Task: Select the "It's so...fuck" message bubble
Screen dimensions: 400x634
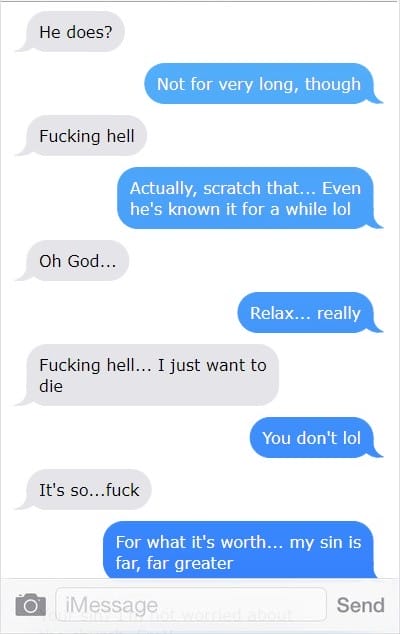Action: click(x=89, y=490)
